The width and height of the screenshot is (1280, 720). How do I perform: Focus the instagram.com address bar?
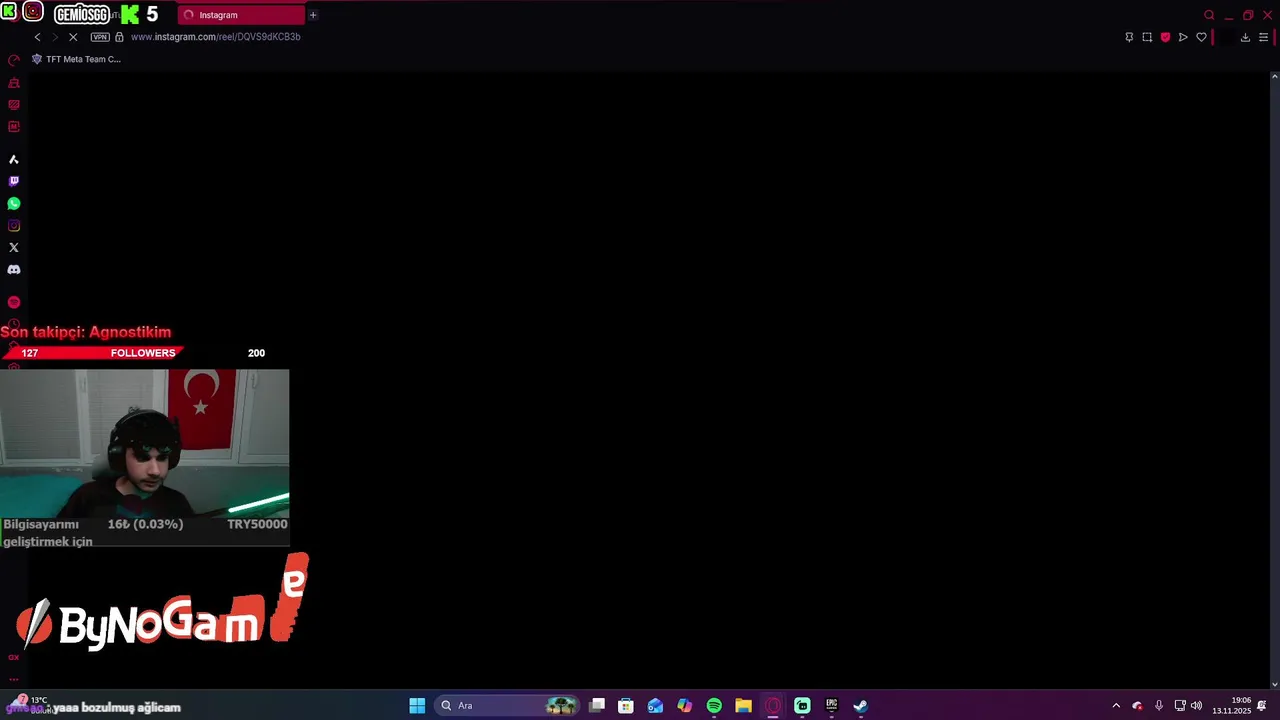click(215, 37)
